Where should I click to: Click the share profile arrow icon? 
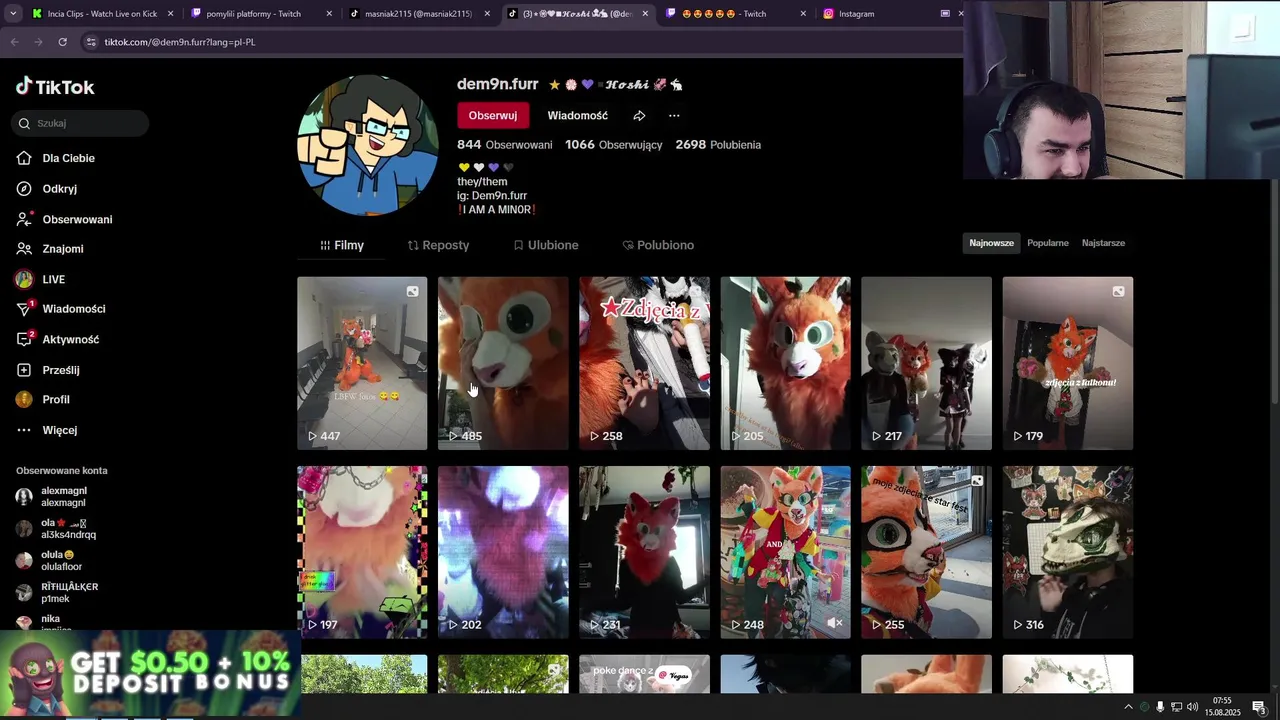[639, 115]
